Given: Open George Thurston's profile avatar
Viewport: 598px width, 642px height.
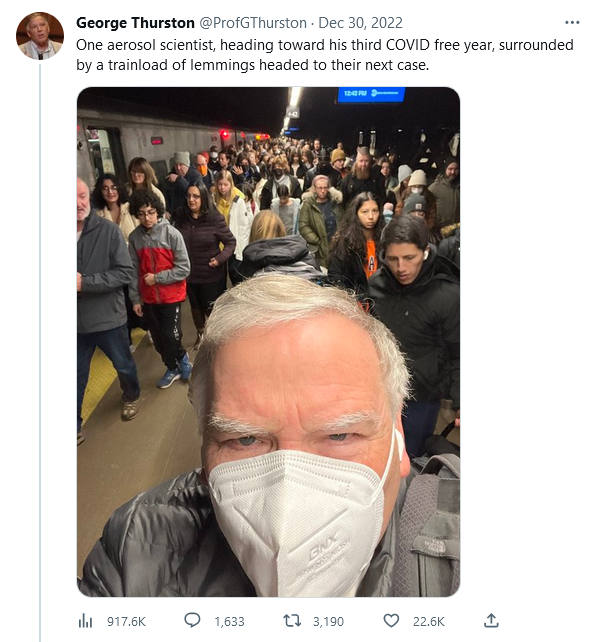Looking at the screenshot, I should [x=40, y=36].
